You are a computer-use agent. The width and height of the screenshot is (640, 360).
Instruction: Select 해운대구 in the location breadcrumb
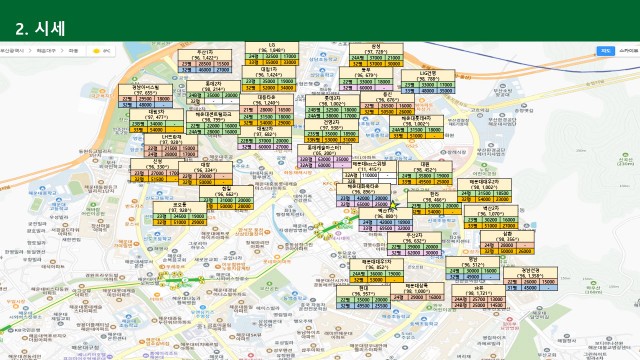(45, 51)
